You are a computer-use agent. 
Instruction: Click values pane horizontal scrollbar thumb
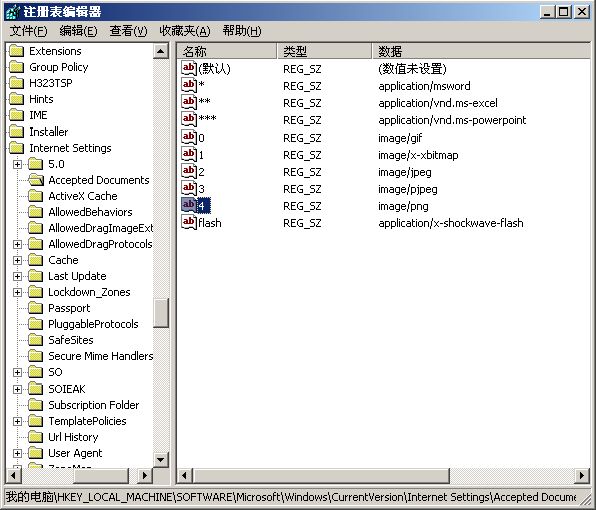coord(321,475)
